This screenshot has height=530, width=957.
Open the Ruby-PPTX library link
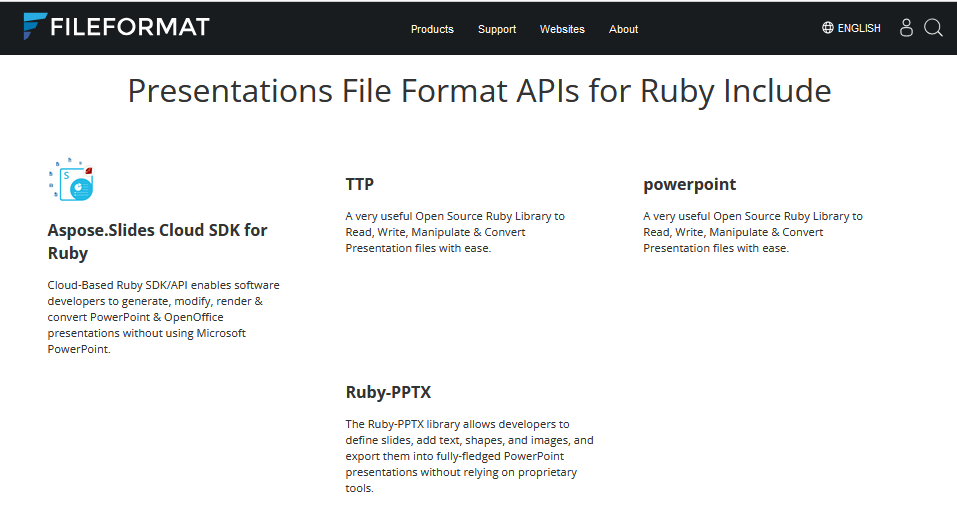388,392
